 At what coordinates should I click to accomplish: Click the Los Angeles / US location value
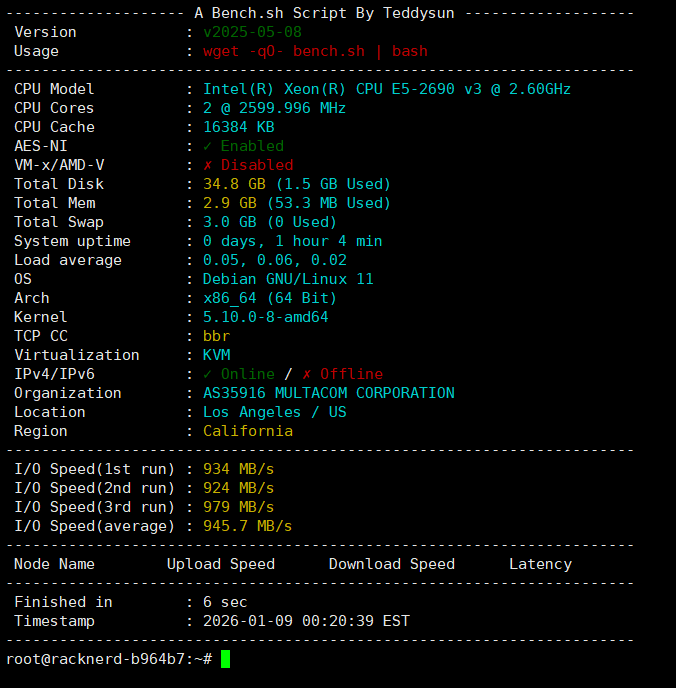click(275, 412)
